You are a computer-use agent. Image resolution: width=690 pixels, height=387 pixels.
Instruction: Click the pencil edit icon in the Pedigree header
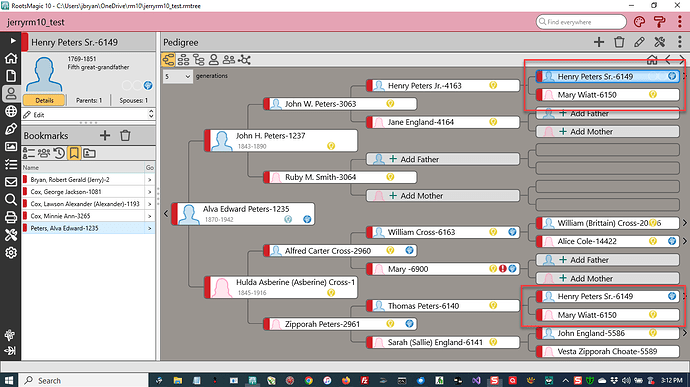point(639,42)
